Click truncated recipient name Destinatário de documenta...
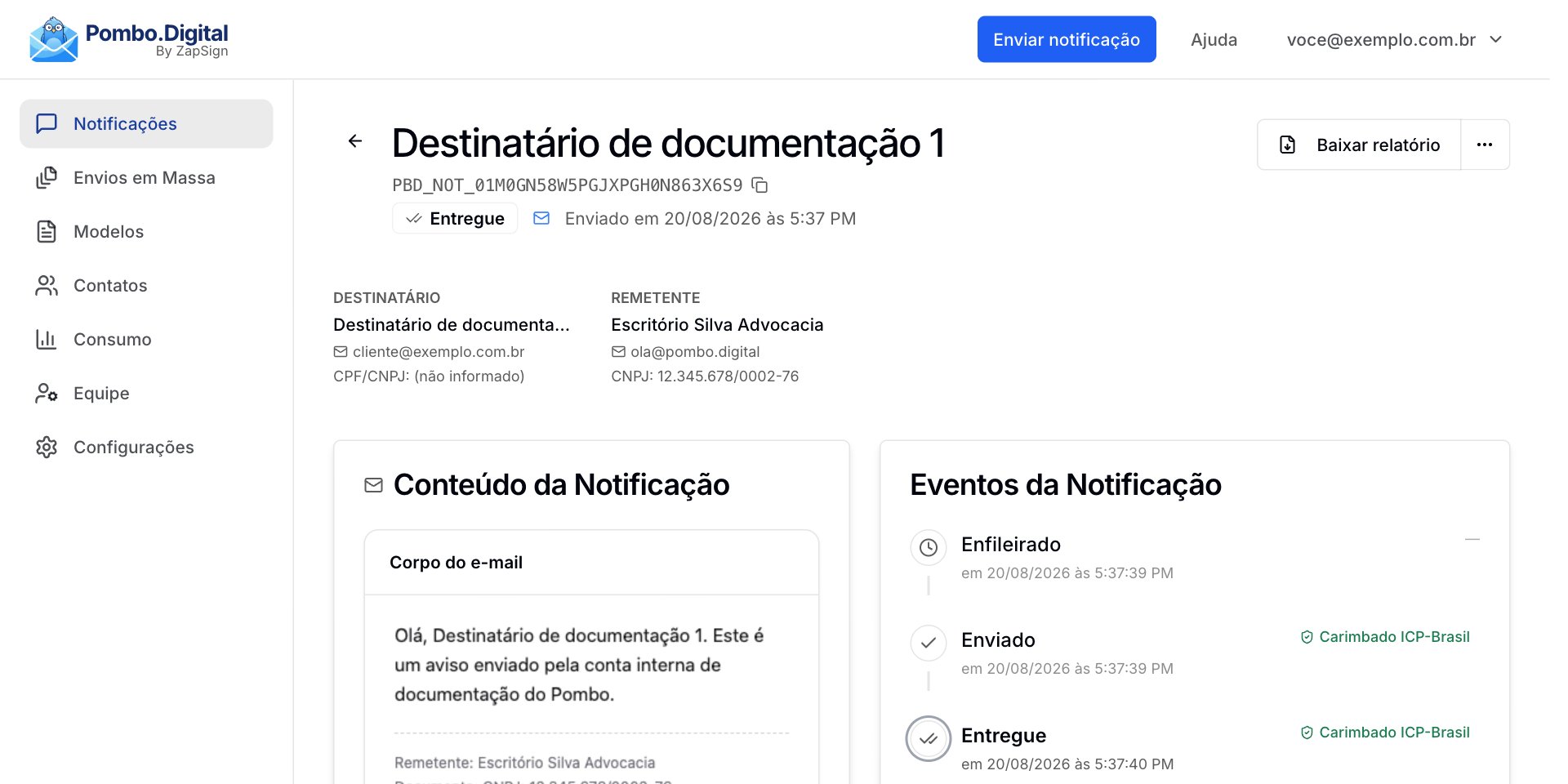 452,325
